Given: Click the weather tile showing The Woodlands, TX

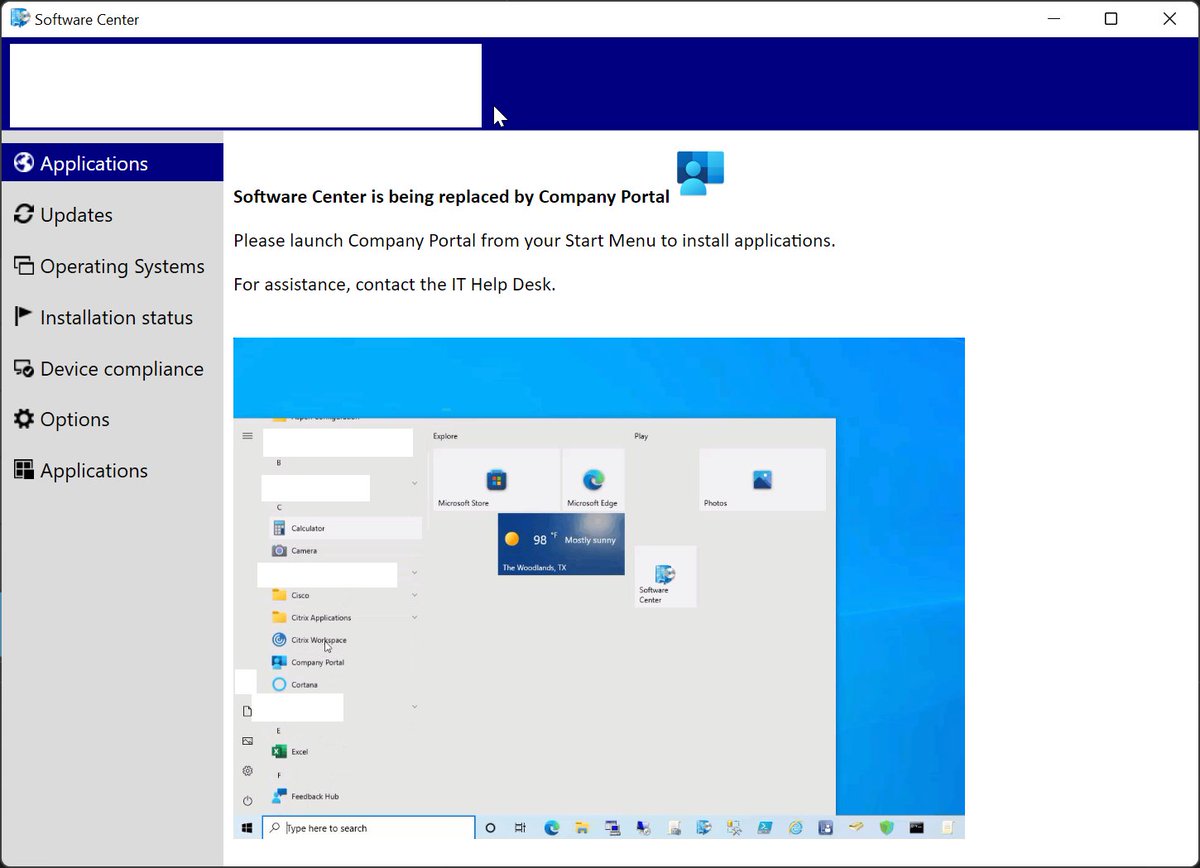Looking at the screenshot, I should click(x=561, y=544).
